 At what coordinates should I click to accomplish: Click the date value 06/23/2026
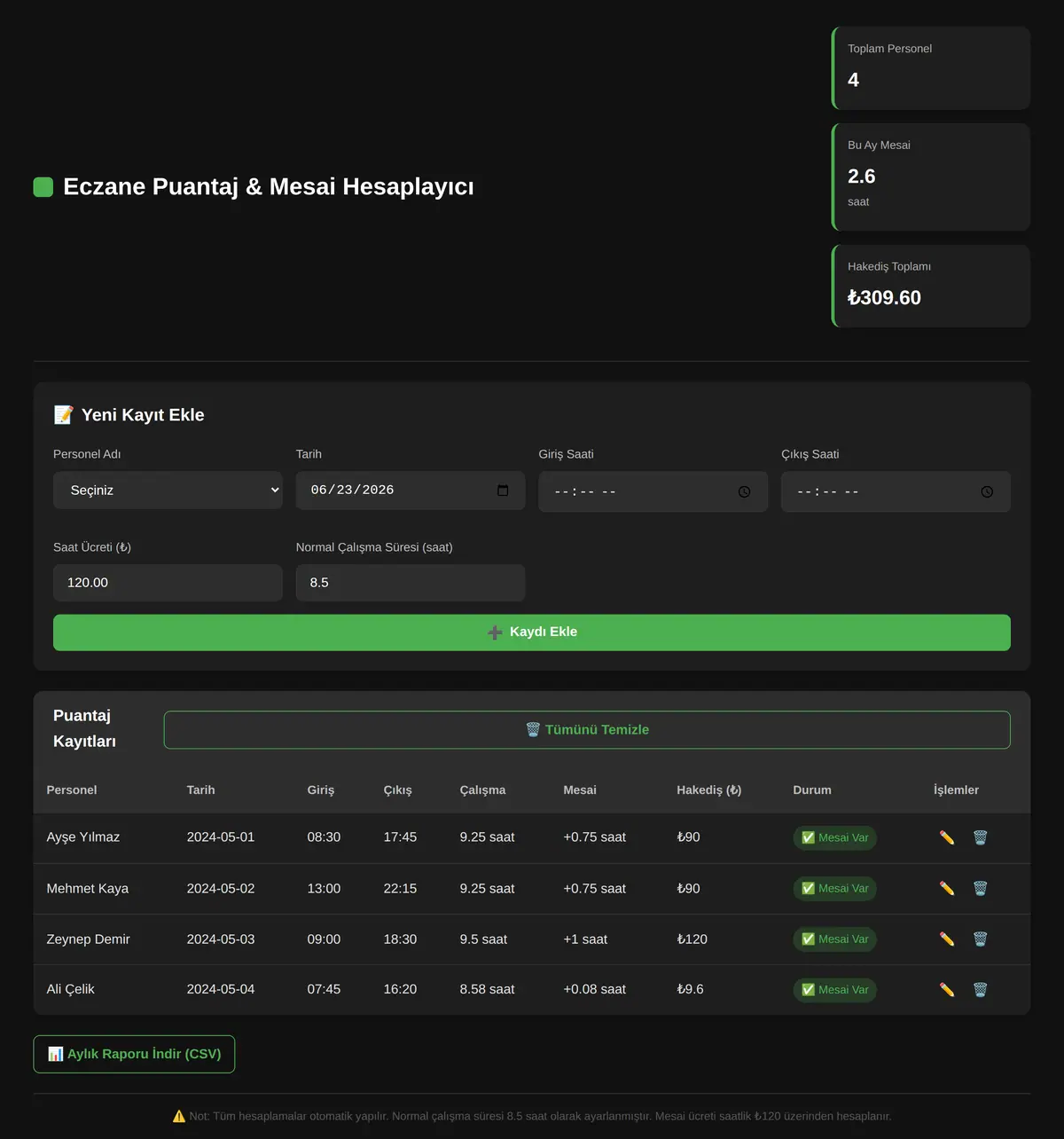click(352, 491)
